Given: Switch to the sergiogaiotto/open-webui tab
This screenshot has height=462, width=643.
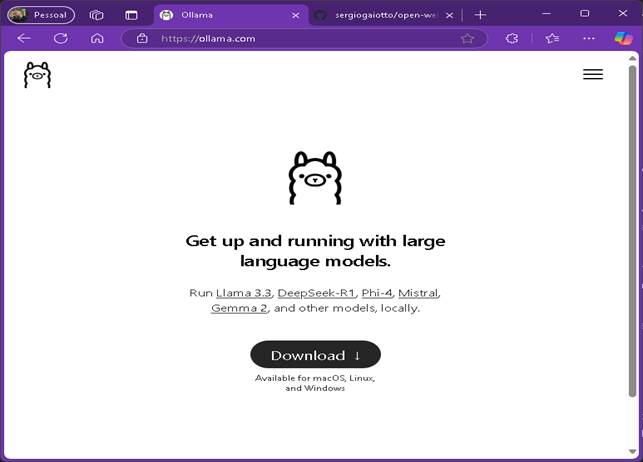Looking at the screenshot, I should tap(384, 15).
